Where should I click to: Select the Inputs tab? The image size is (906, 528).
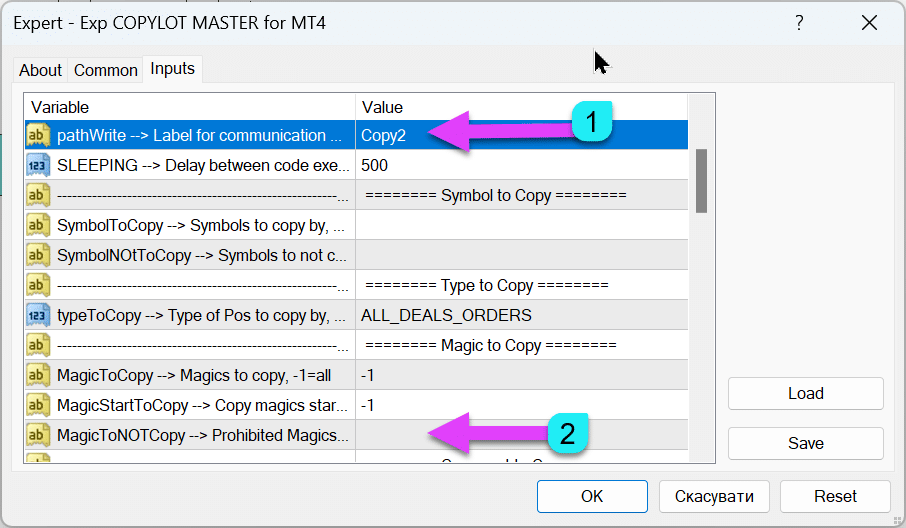pos(172,69)
